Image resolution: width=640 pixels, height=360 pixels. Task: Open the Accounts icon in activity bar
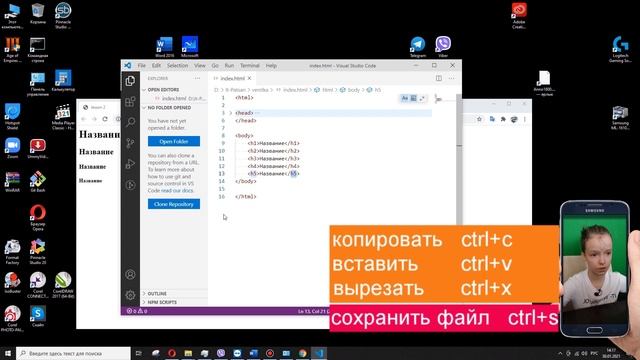point(130,274)
